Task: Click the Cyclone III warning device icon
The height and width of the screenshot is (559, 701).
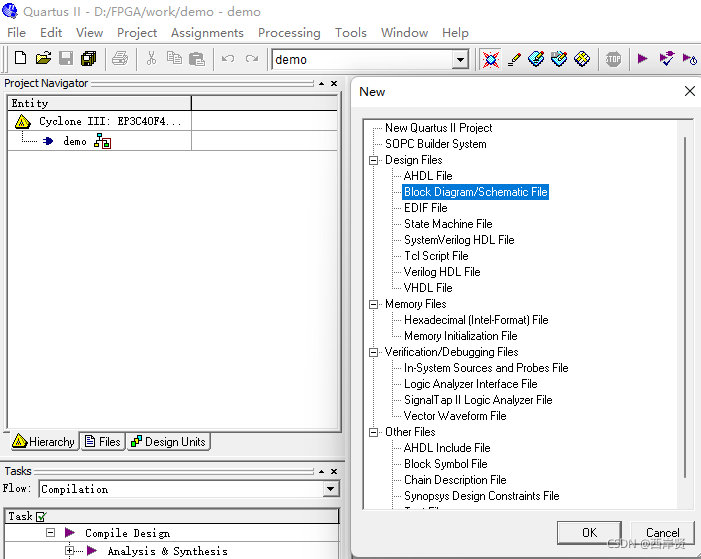Action: coord(22,121)
